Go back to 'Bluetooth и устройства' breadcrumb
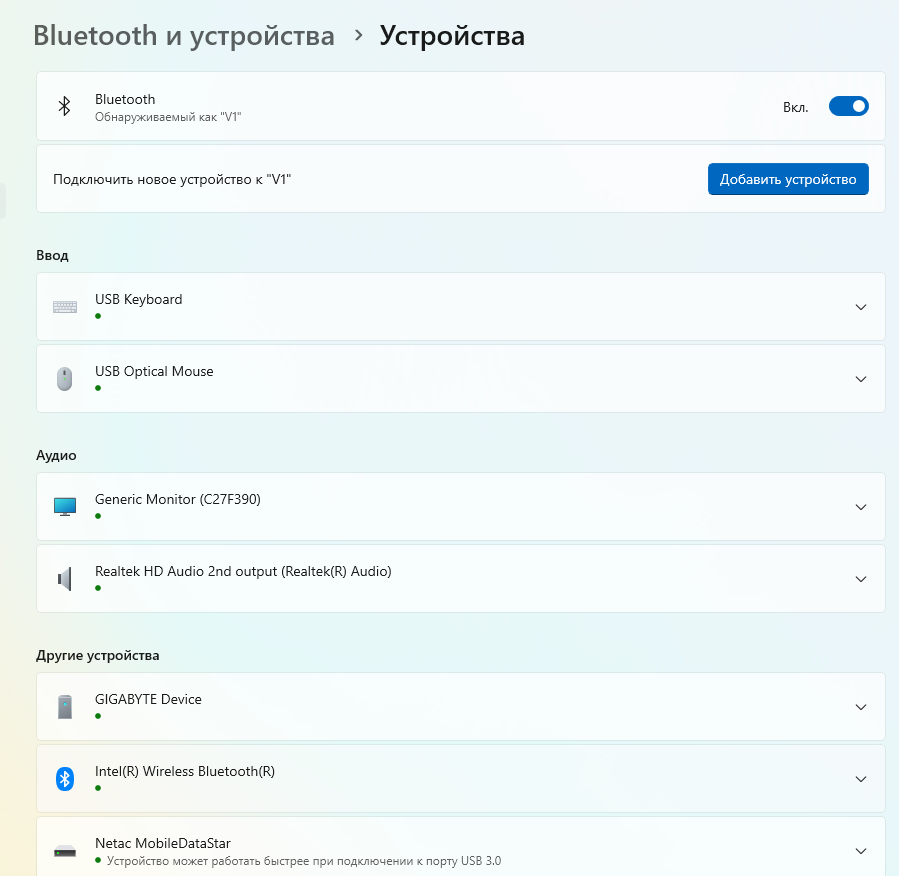 coord(184,36)
